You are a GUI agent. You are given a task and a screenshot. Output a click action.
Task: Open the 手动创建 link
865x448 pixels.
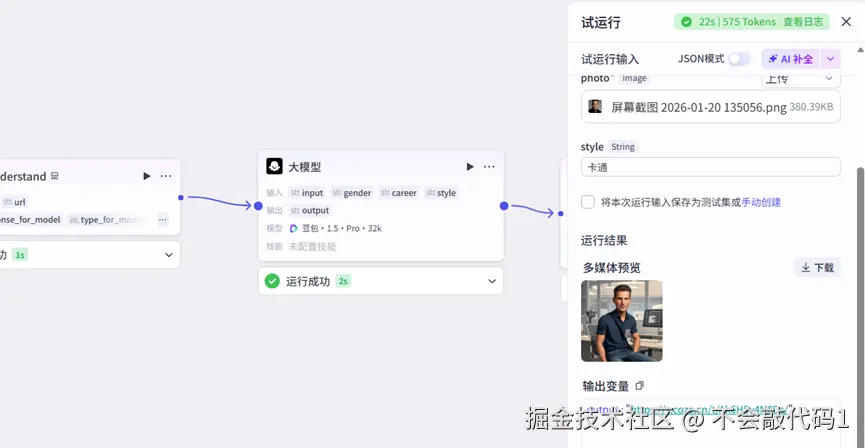click(x=761, y=202)
